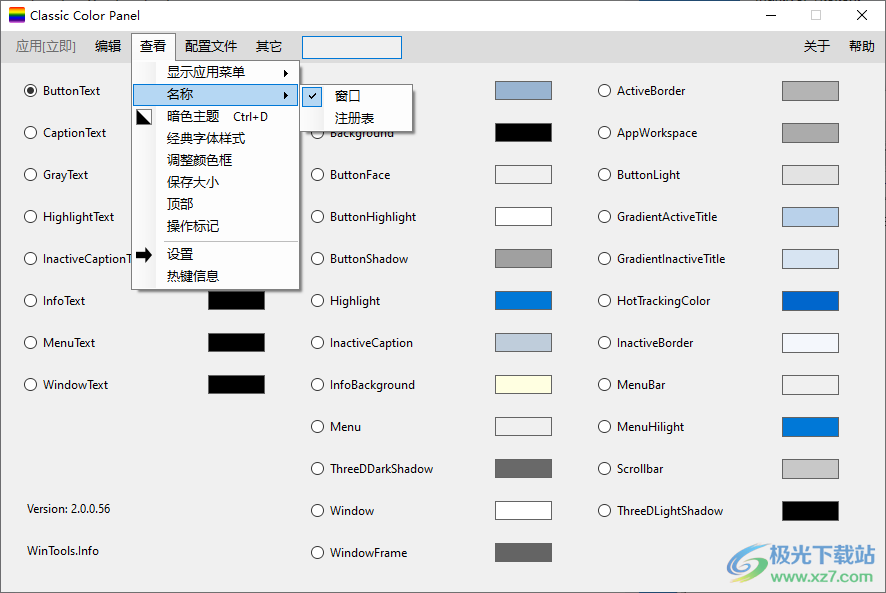Image resolution: width=886 pixels, height=593 pixels.
Task: Click the checkmark beside 窗口
Action: (x=313, y=96)
